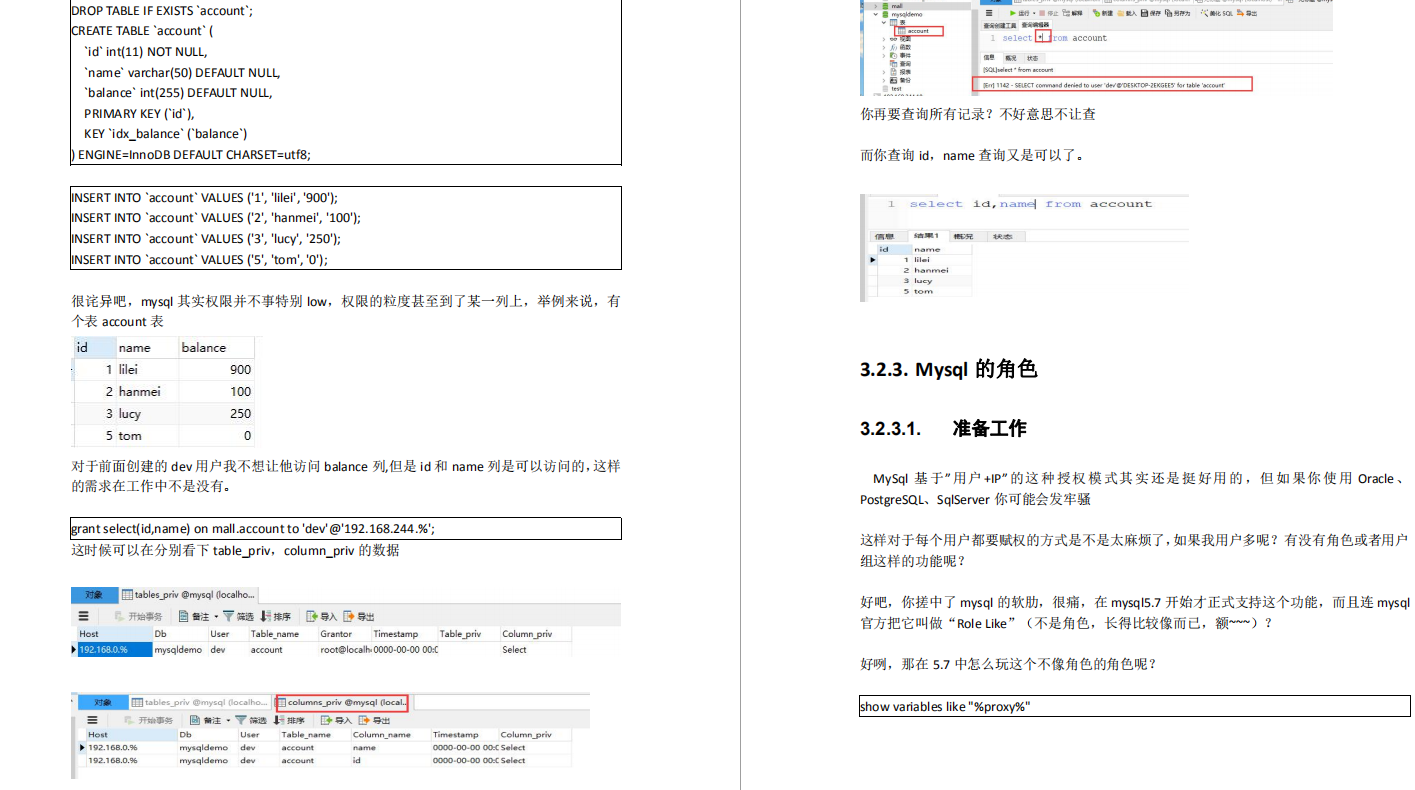Click the Run (运行) icon in the query toolbar

tap(1012, 13)
